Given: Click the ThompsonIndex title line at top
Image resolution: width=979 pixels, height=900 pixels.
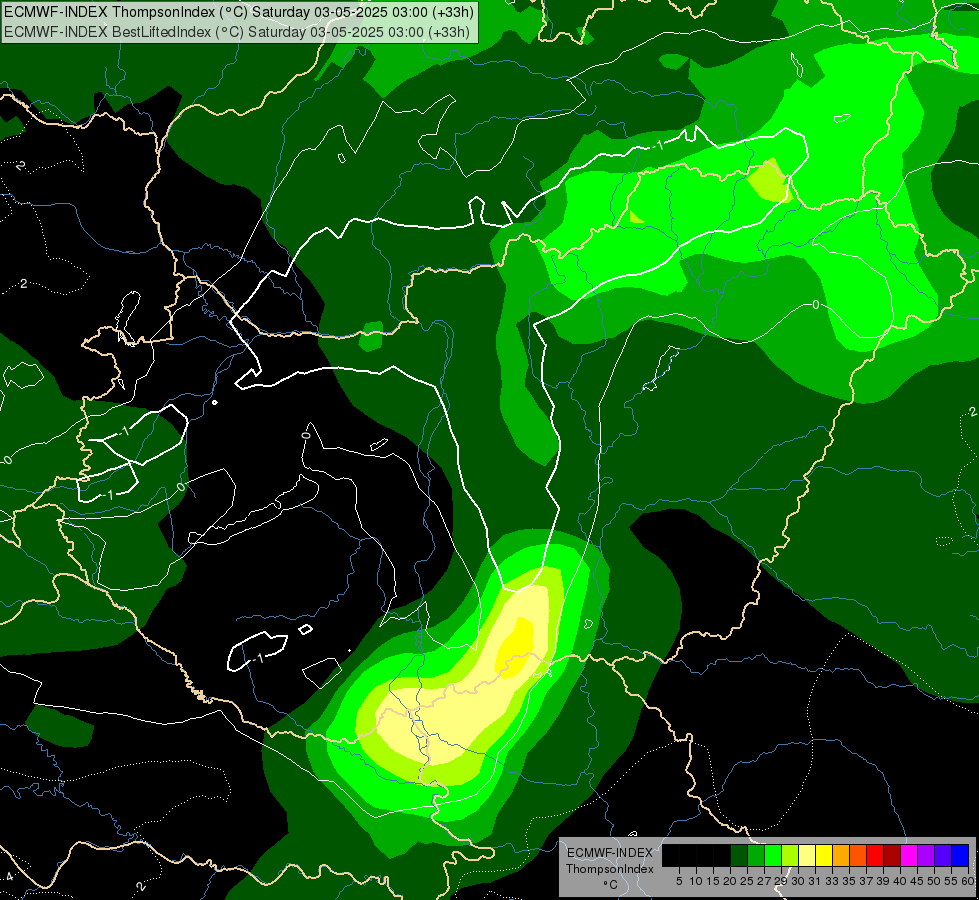Looking at the screenshot, I should pos(239,12).
